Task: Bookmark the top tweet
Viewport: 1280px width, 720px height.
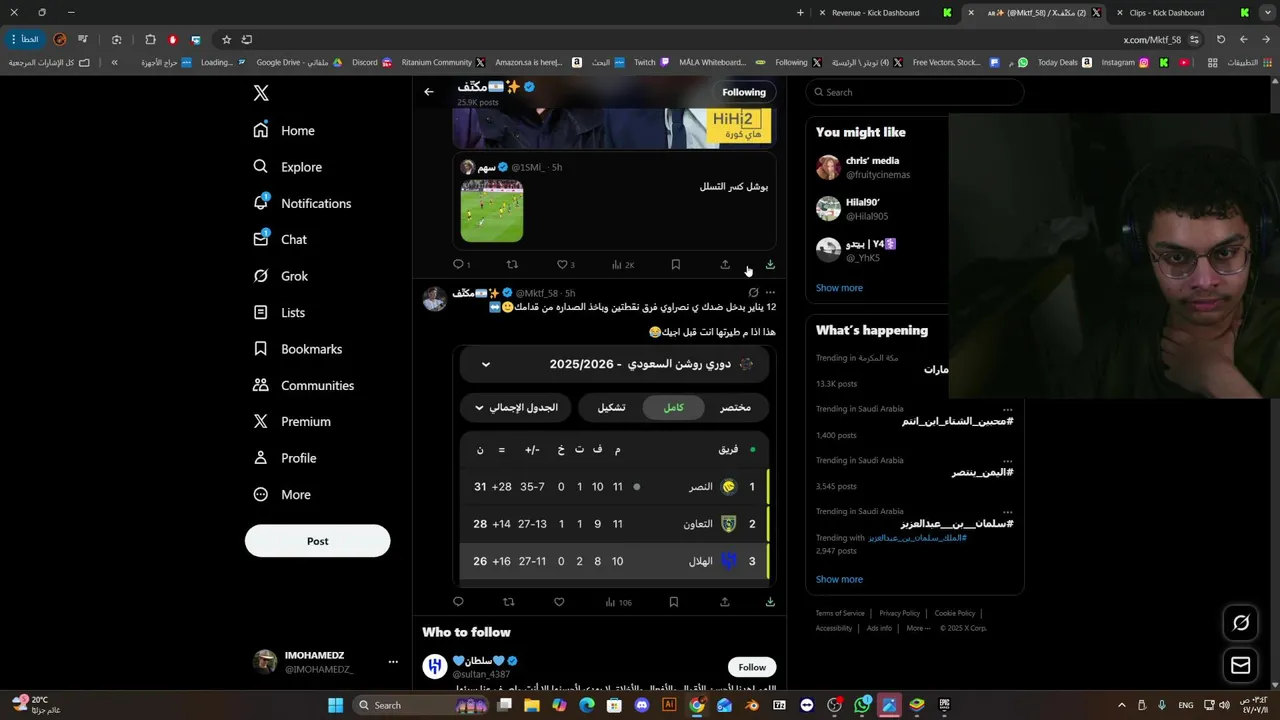Action: [x=675, y=265]
